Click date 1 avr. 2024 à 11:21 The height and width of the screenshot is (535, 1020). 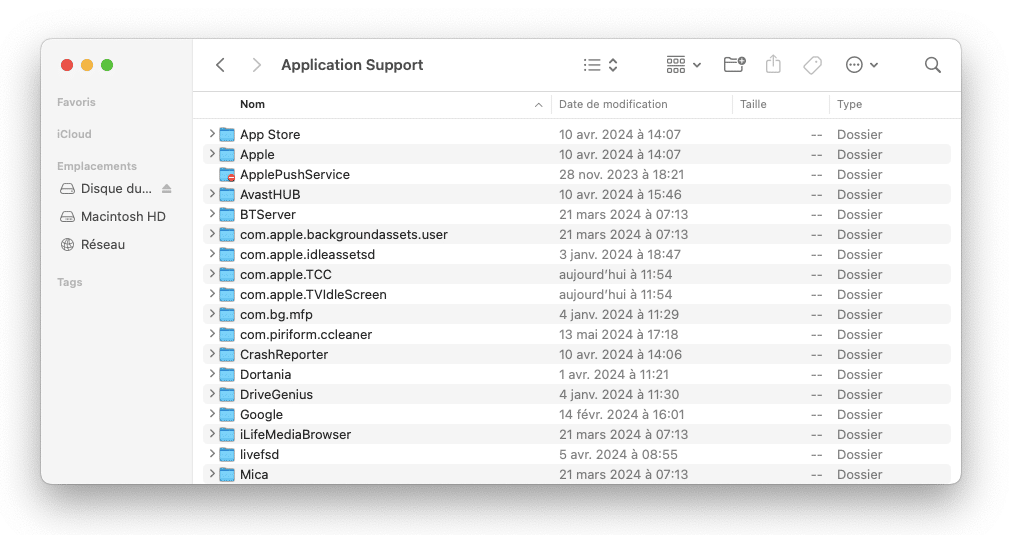tap(613, 374)
